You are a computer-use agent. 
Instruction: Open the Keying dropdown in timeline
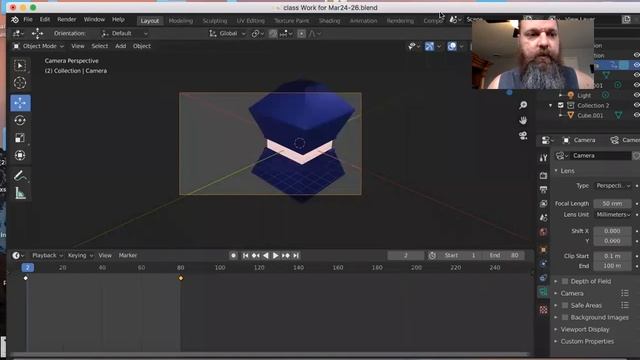[80, 256]
